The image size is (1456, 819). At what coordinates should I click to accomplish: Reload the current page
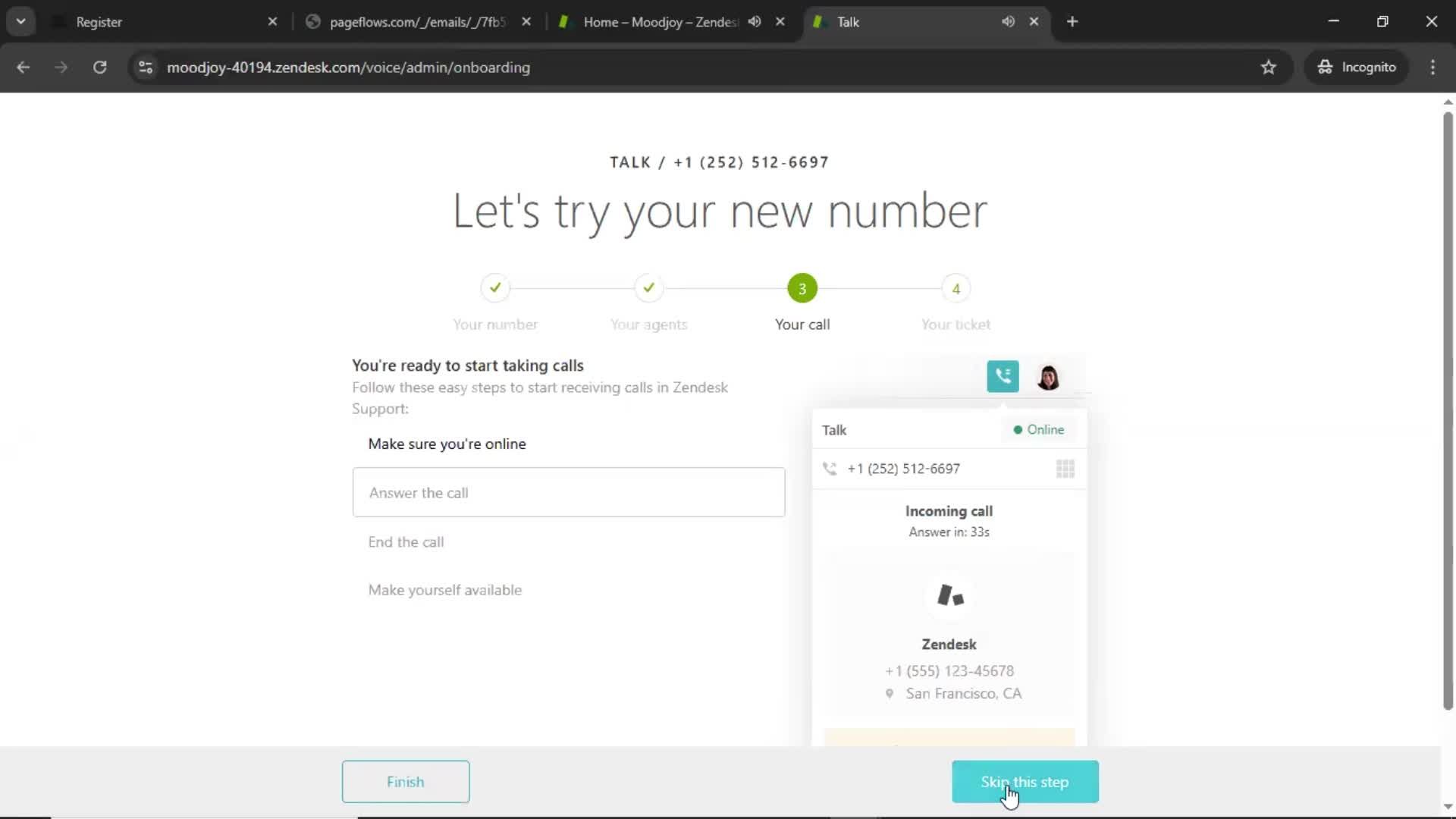tap(99, 67)
